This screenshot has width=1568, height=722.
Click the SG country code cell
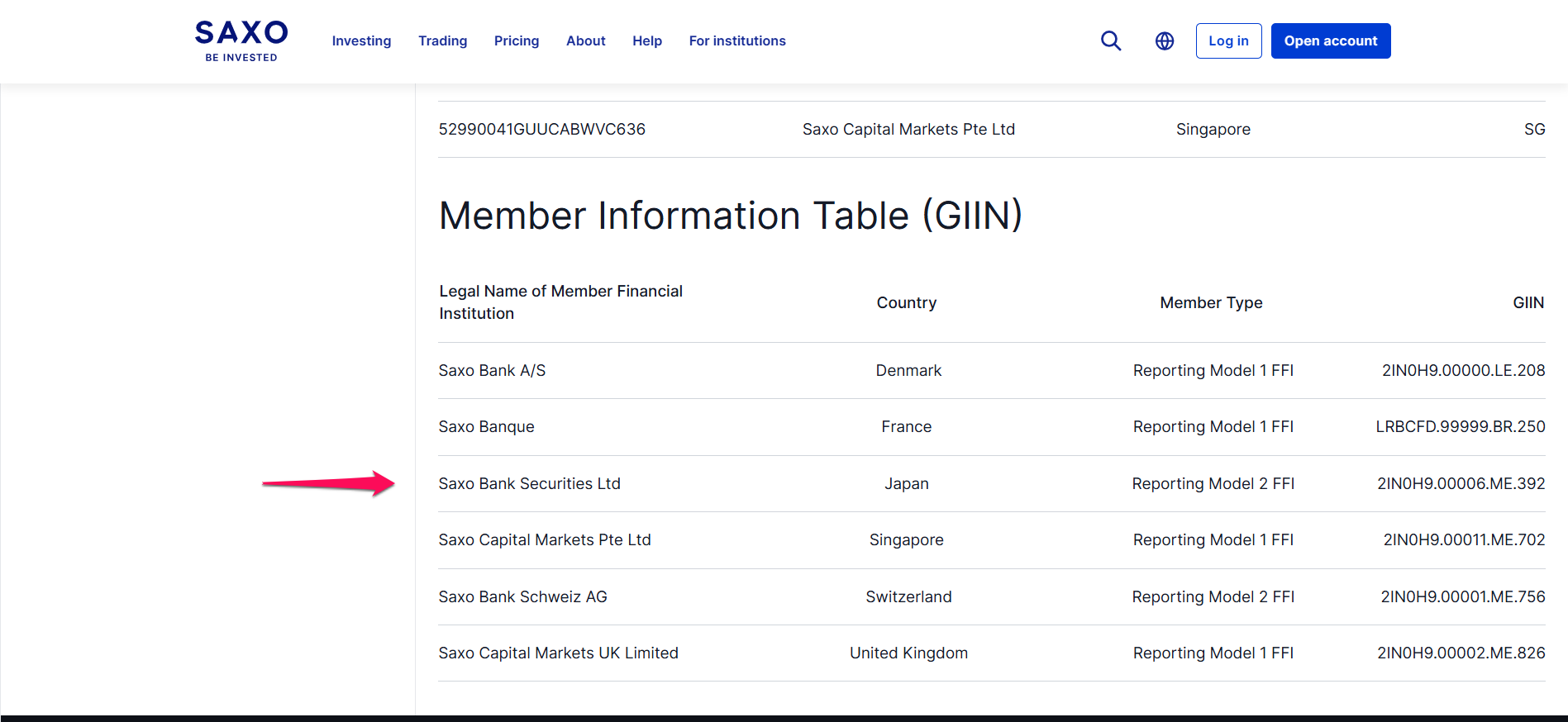(1535, 129)
